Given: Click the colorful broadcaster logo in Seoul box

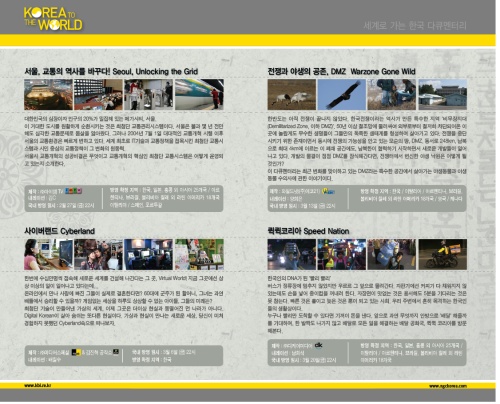Looking at the screenshot, I should coord(73,191).
